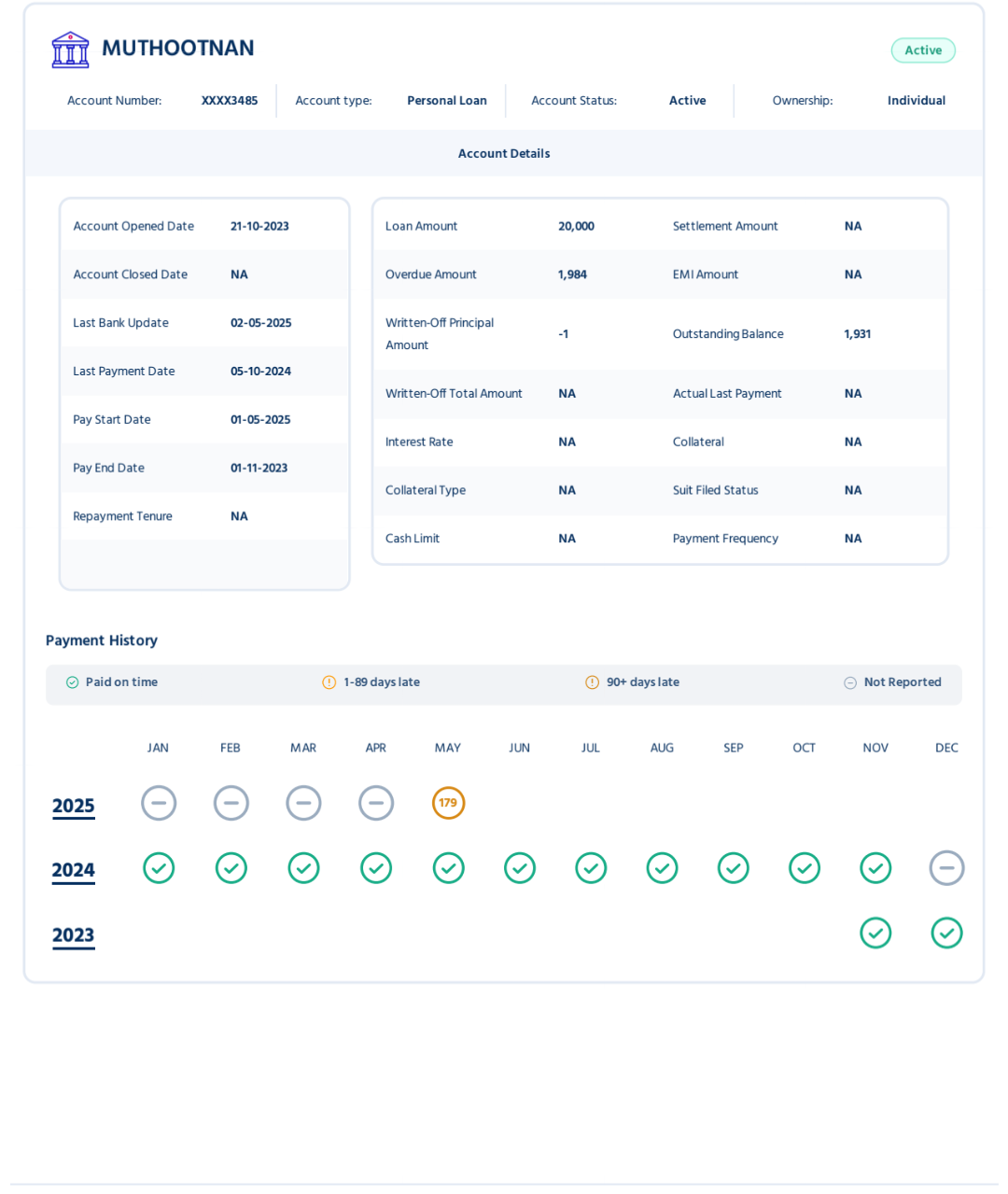Click the January 2024 paid on time checkmark
Image resolution: width=1008 pixels, height=1194 pixels.
click(x=159, y=868)
